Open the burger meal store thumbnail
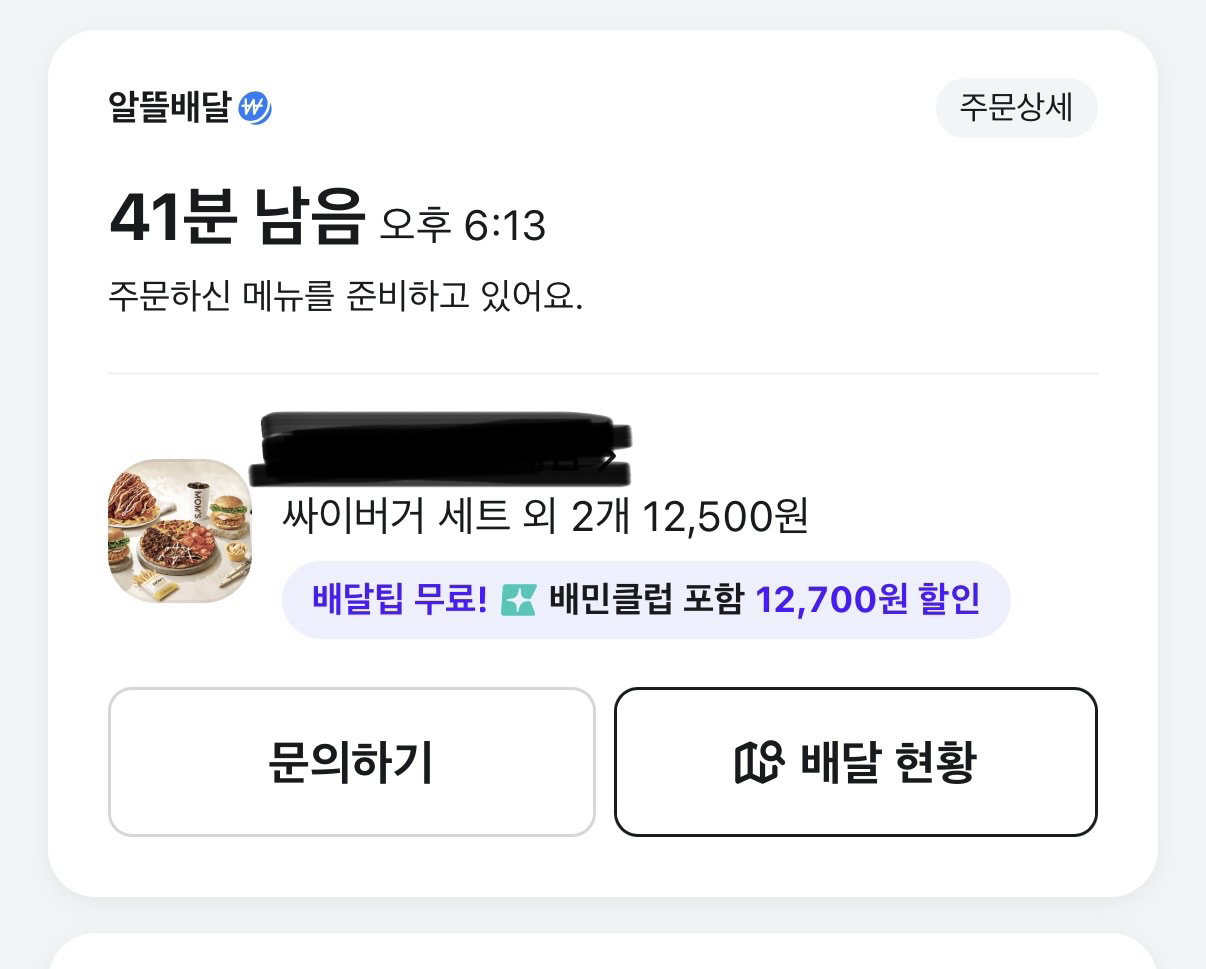The width and height of the screenshot is (1206, 969). (x=180, y=531)
